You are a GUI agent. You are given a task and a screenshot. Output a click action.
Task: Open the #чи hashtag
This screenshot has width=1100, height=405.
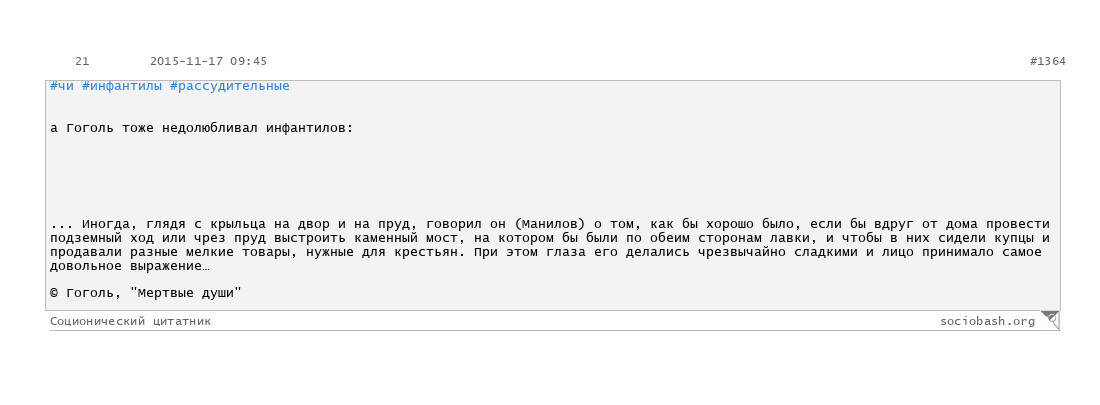click(x=62, y=86)
